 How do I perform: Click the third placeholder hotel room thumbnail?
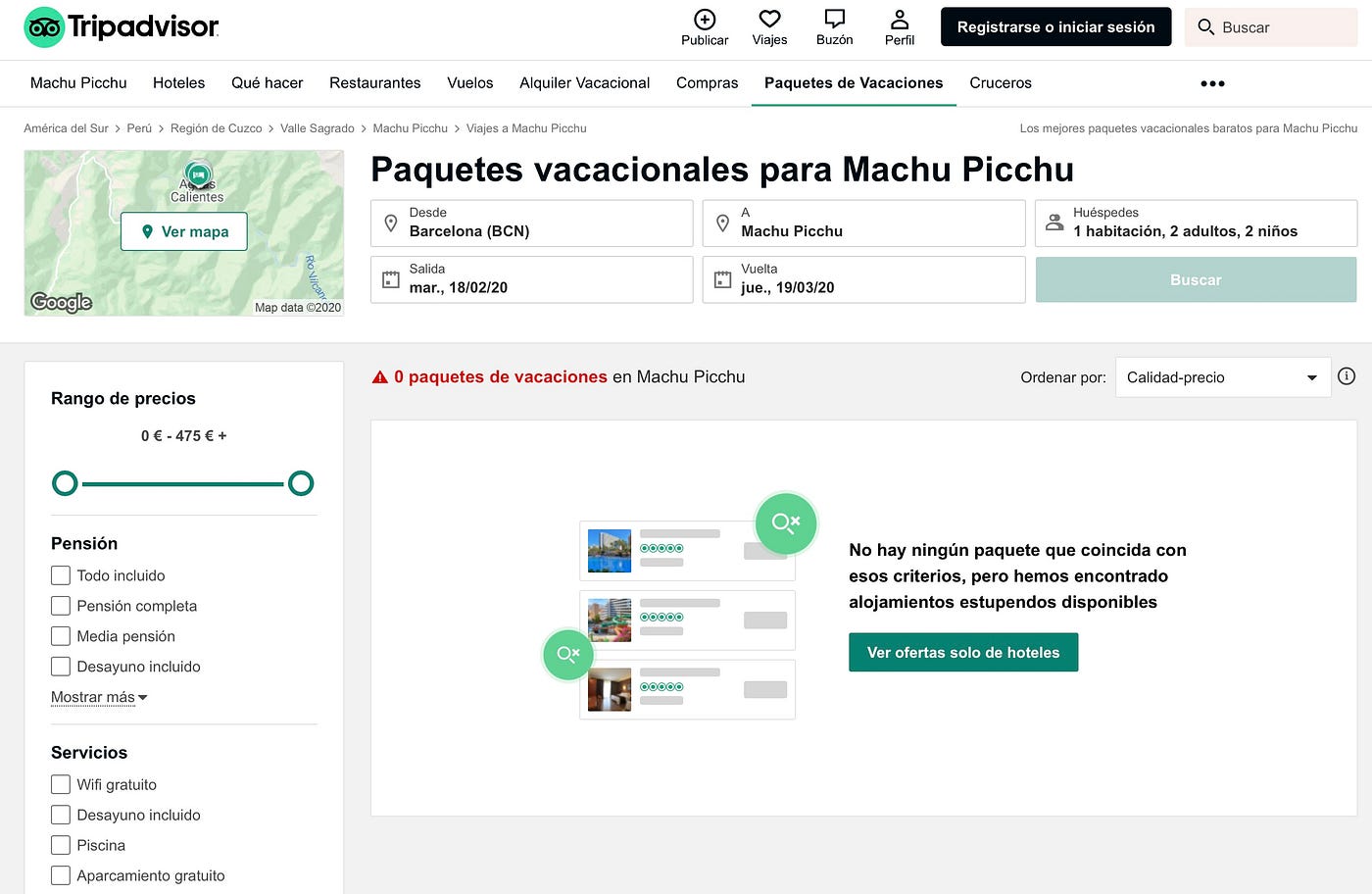[x=610, y=689]
